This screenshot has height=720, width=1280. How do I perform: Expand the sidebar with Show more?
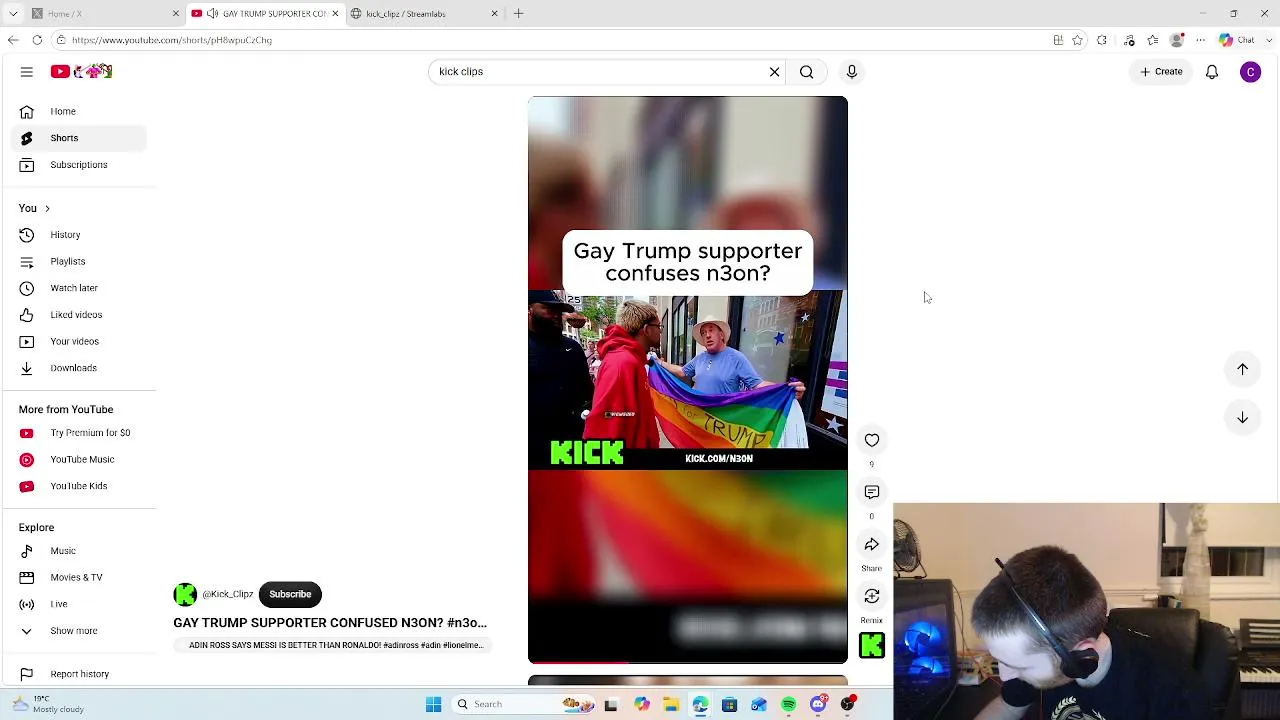click(x=80, y=631)
